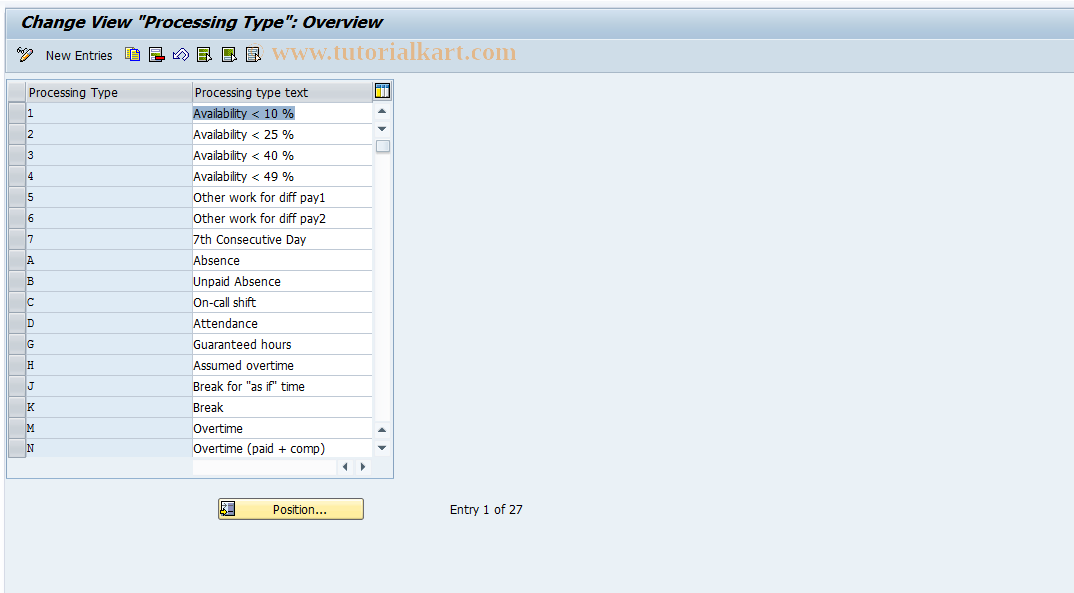Viewport: 1074px width, 593px height.
Task: Click page-up arrow near Overtime row
Action: pos(382,430)
